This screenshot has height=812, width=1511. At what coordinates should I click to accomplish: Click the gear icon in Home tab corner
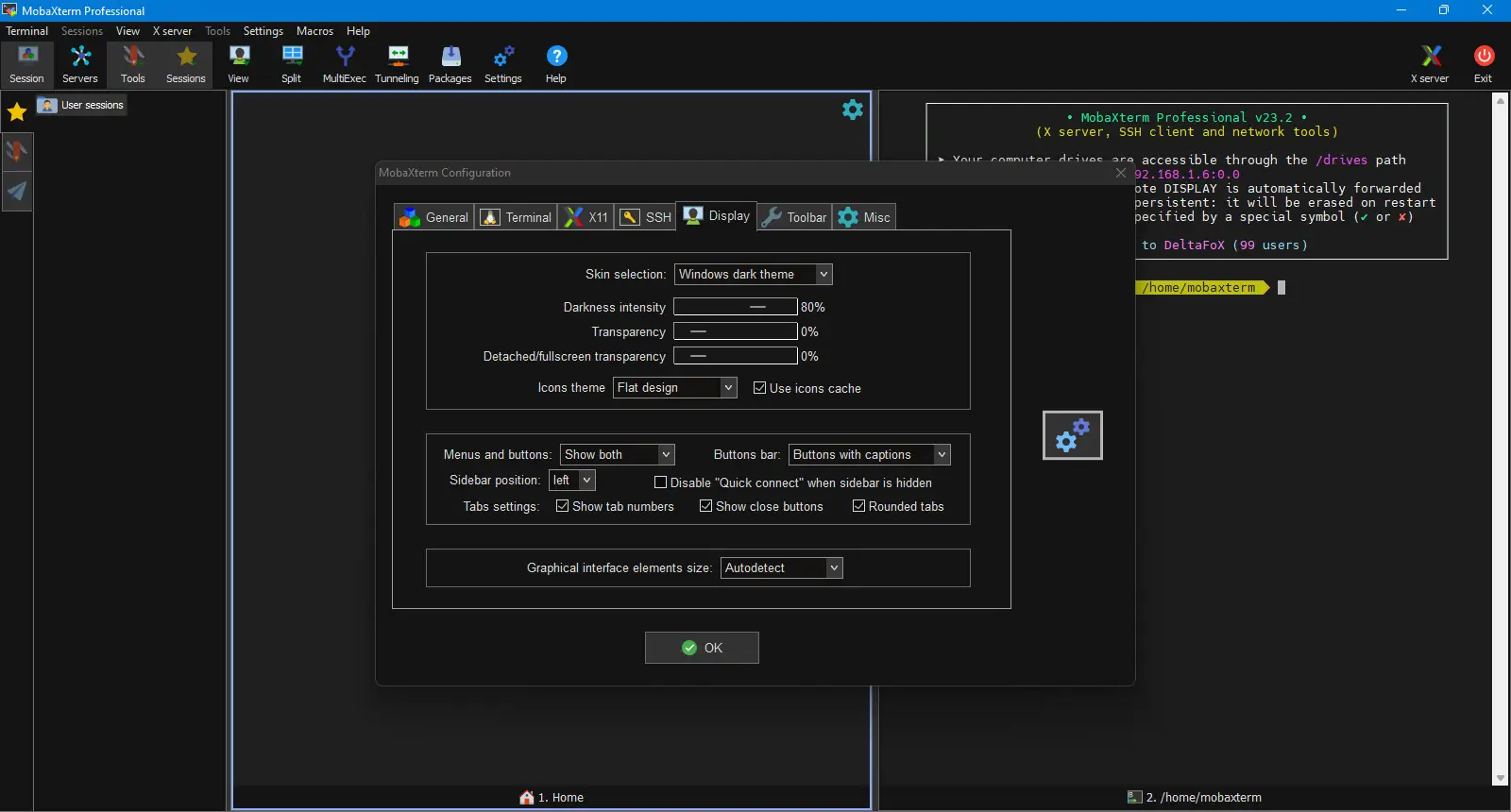coord(853,110)
